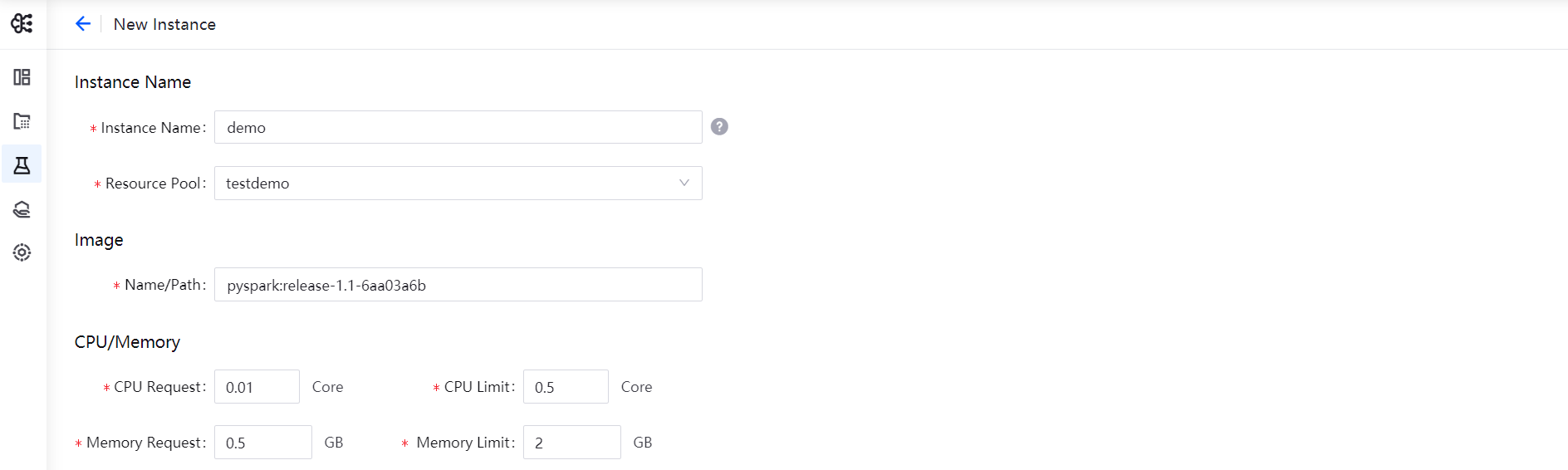Image resolution: width=1568 pixels, height=470 pixels.
Task: Click the app logo at top left
Action: 22,23
